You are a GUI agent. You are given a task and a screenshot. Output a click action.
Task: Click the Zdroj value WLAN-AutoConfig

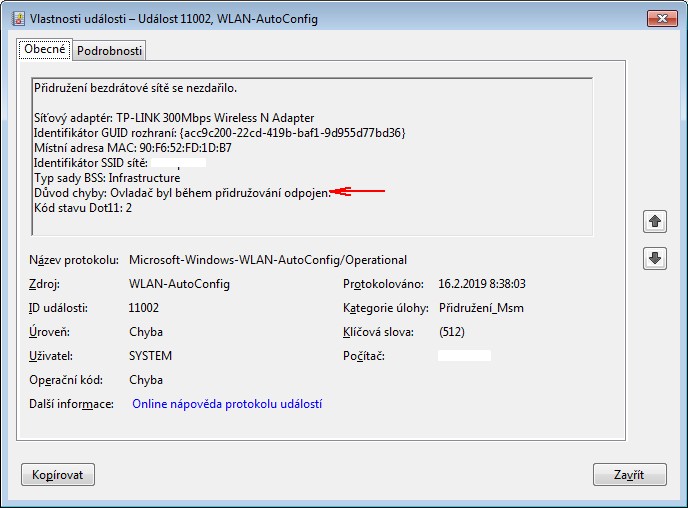[x=179, y=284]
